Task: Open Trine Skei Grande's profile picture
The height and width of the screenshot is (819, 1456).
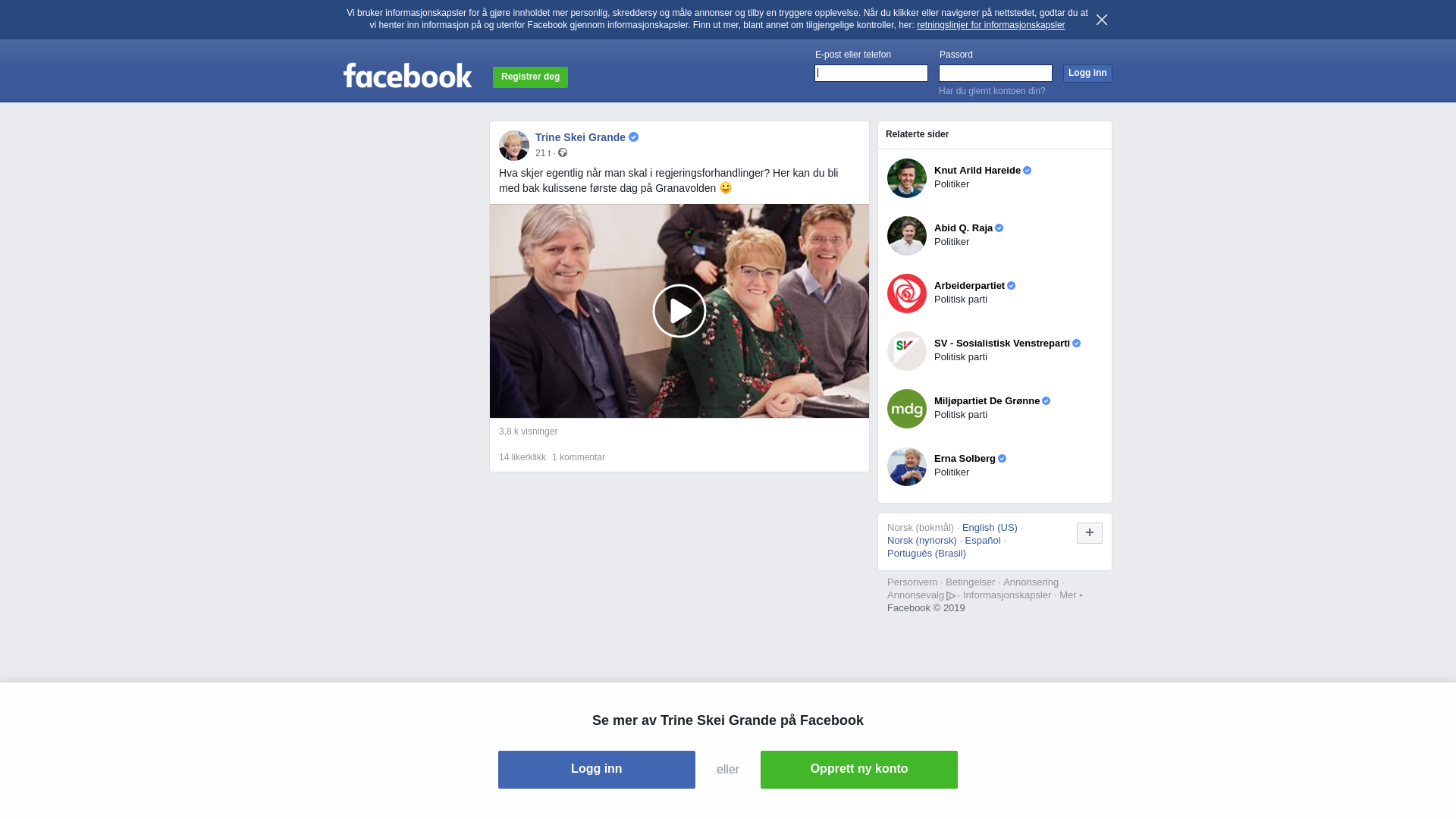Action: (x=514, y=146)
